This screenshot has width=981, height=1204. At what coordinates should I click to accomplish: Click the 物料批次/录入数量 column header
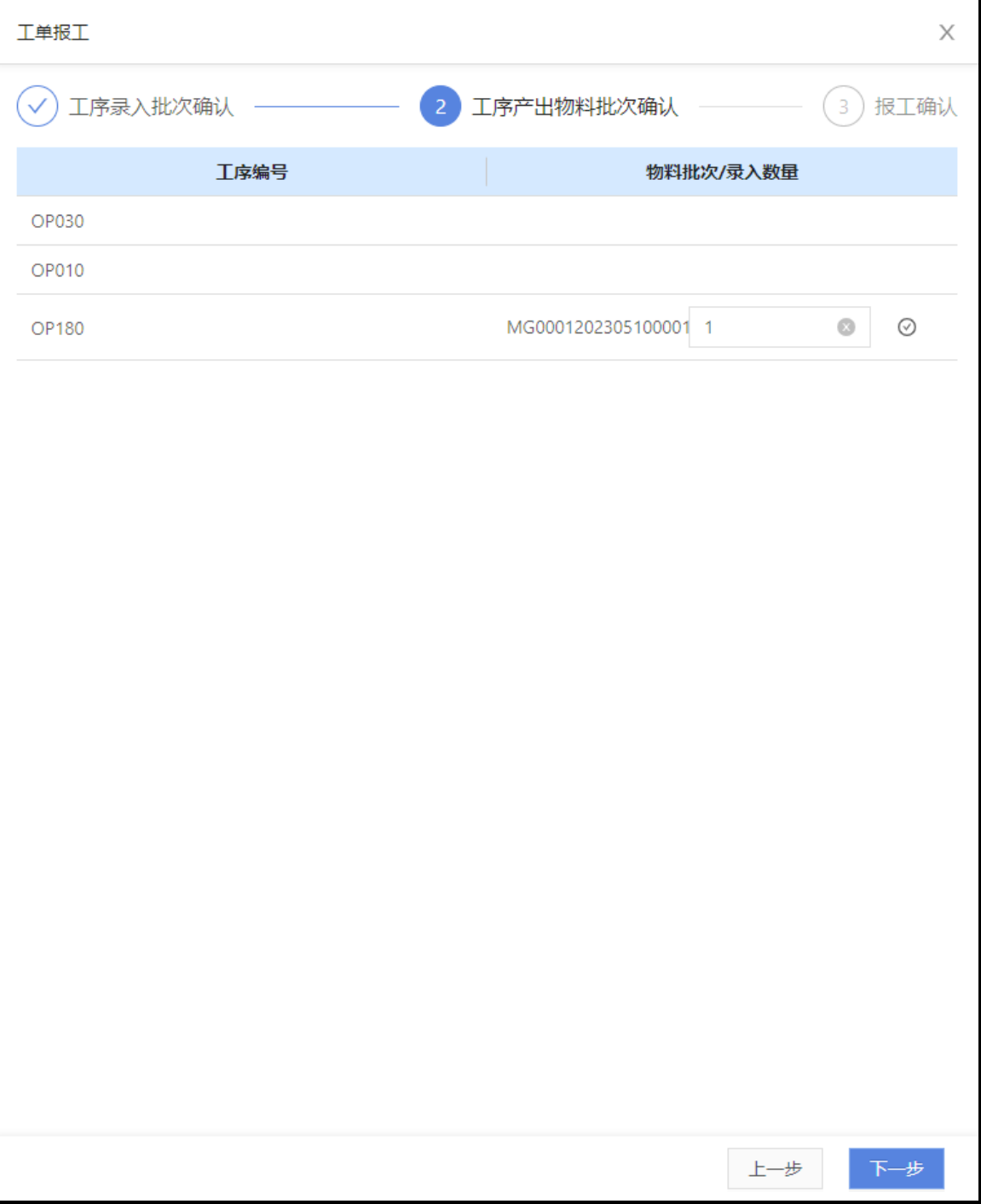(x=722, y=172)
